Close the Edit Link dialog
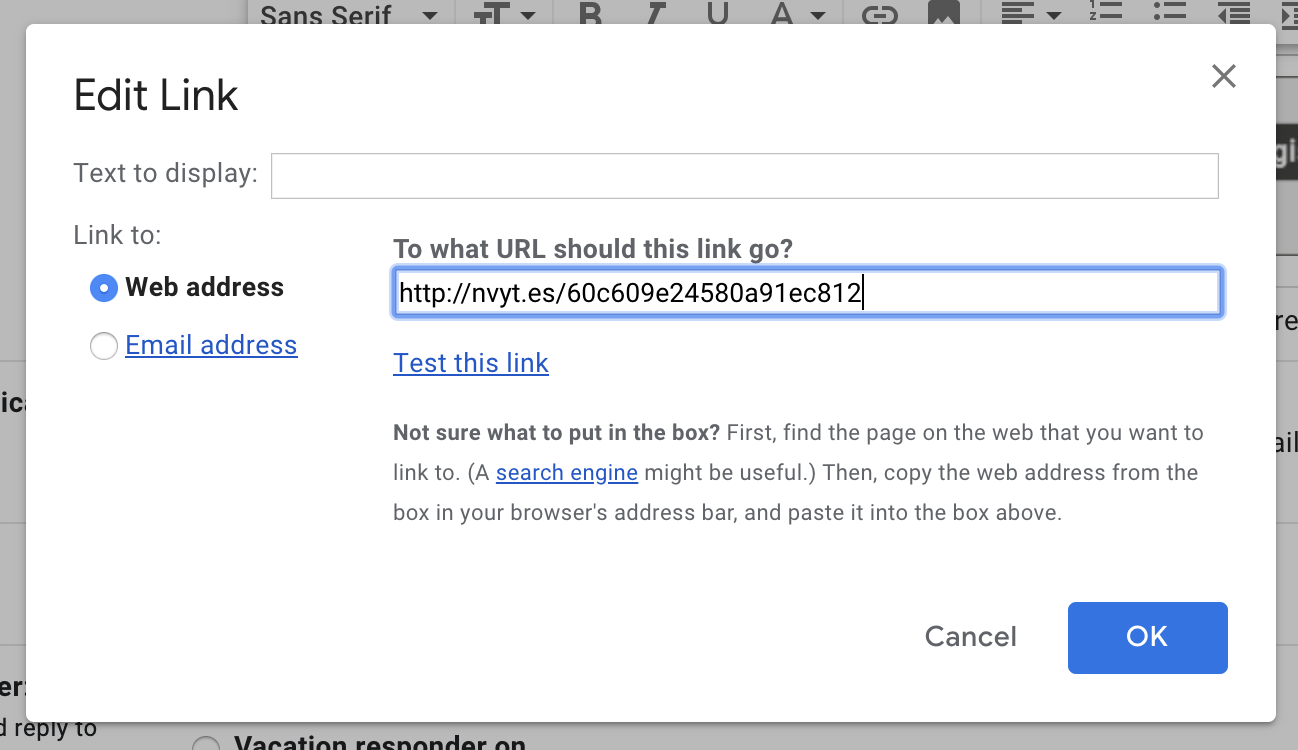Screen dimensions: 1298x750 [x=1223, y=76]
